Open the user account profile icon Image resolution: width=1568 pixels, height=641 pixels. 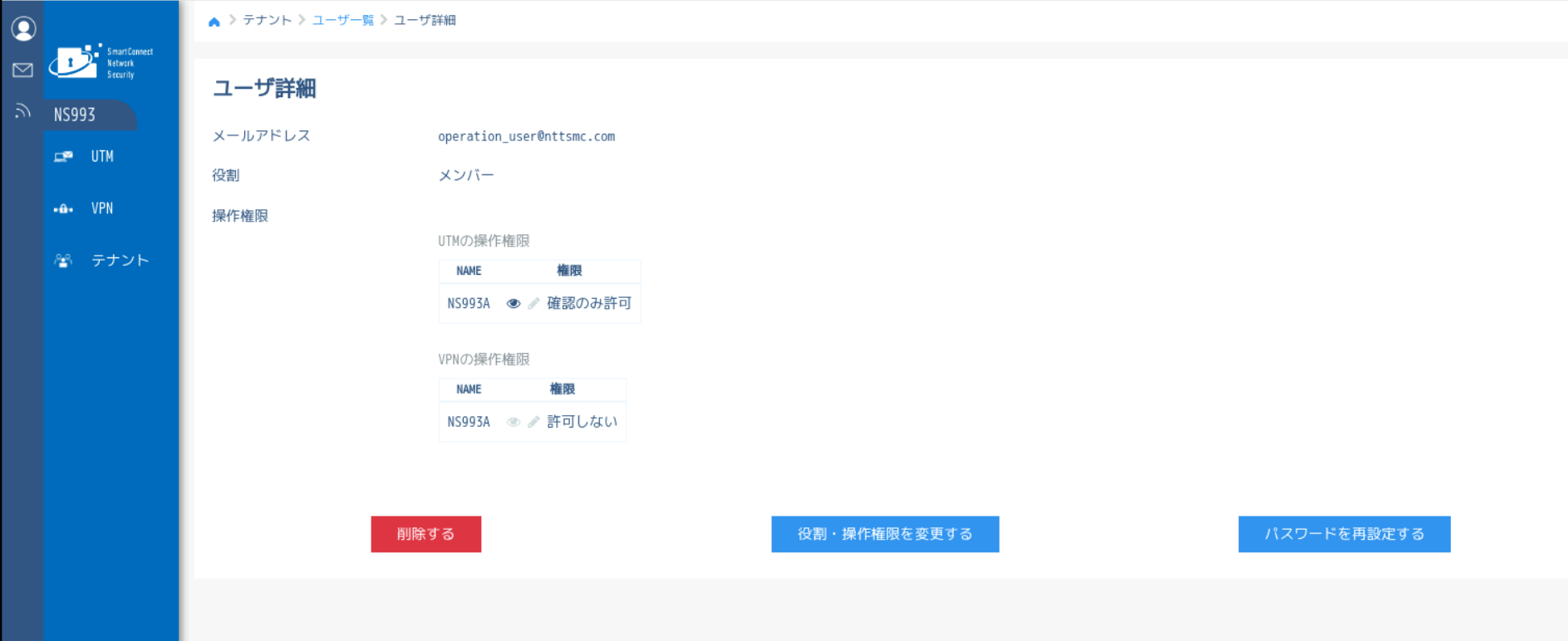(x=23, y=29)
